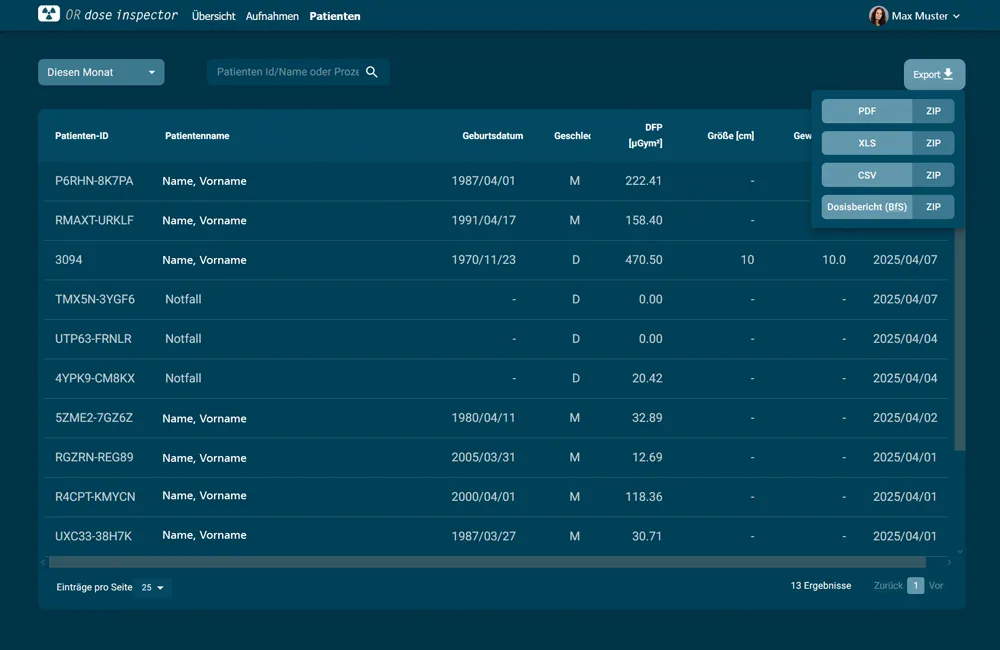The width and height of the screenshot is (1000, 650).
Task: Expand the user menu chevron
Action: [x=957, y=17]
